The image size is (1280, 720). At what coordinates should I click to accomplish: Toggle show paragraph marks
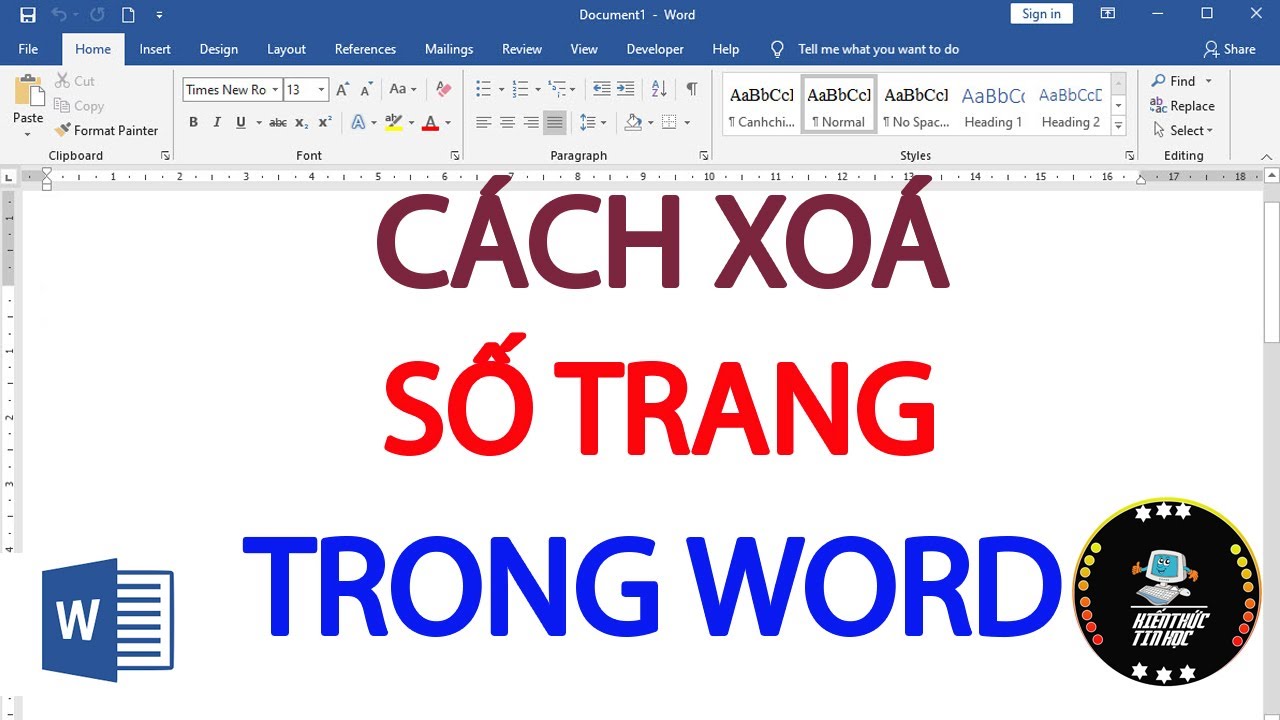[x=692, y=90]
